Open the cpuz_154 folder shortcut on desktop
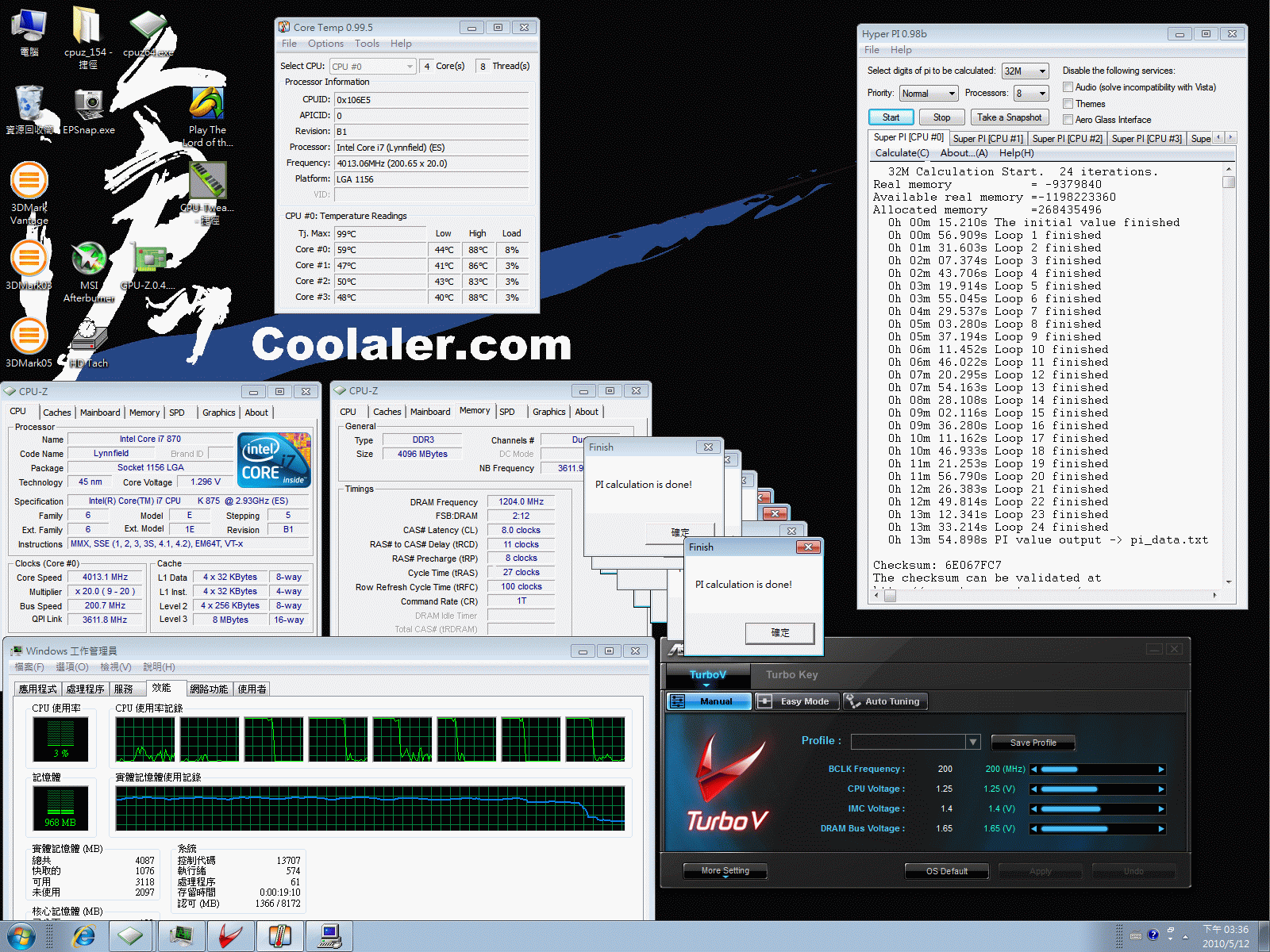 coord(87,36)
